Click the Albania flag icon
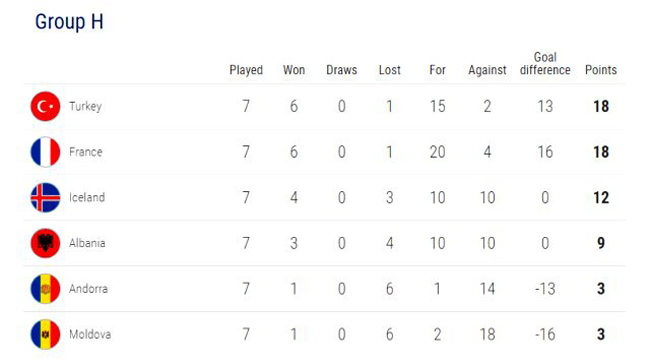The image size is (650, 364). click(x=45, y=243)
